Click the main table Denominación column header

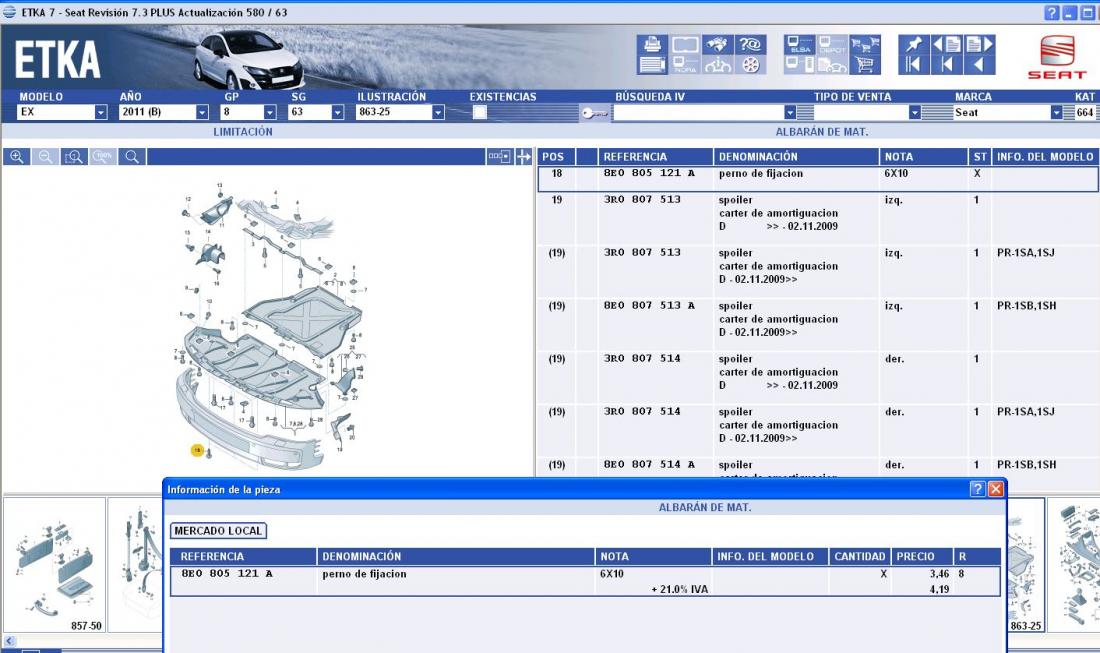(x=796, y=156)
